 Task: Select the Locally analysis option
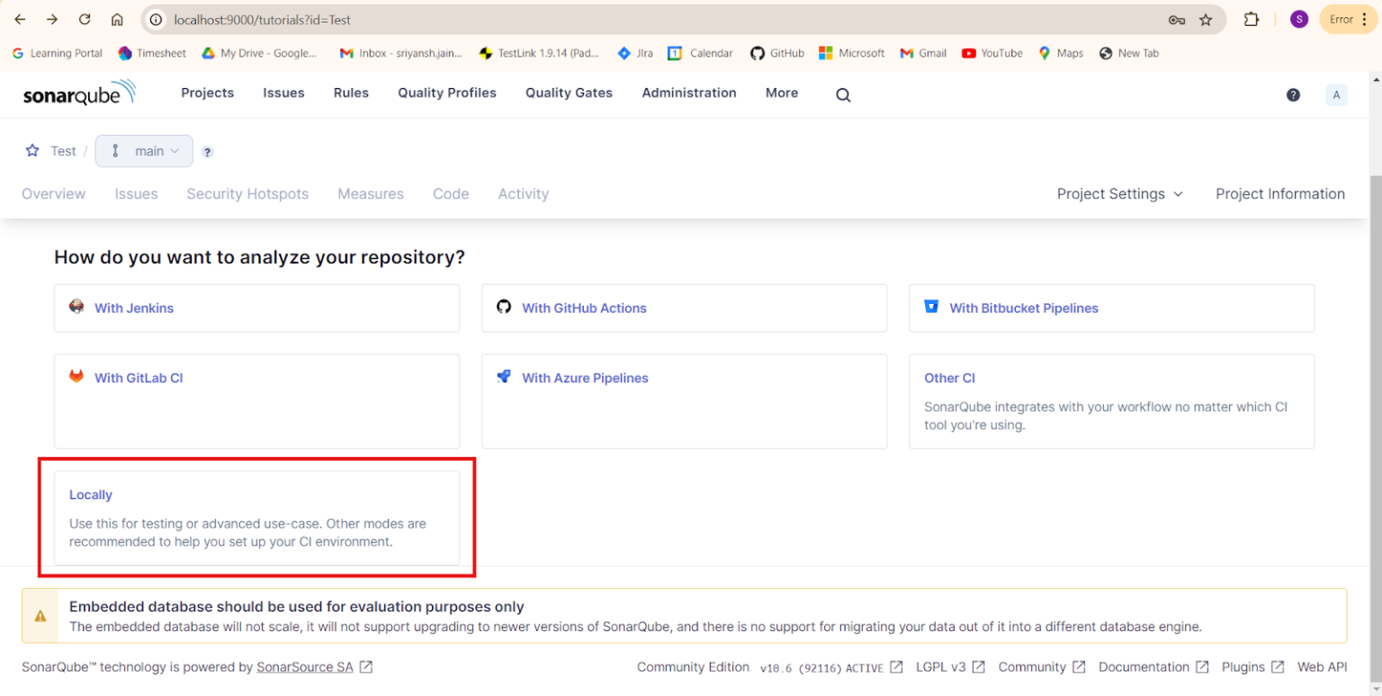(90, 494)
